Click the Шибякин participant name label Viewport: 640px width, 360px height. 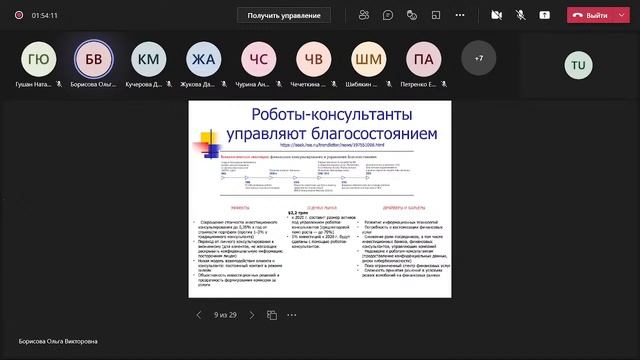363,84
